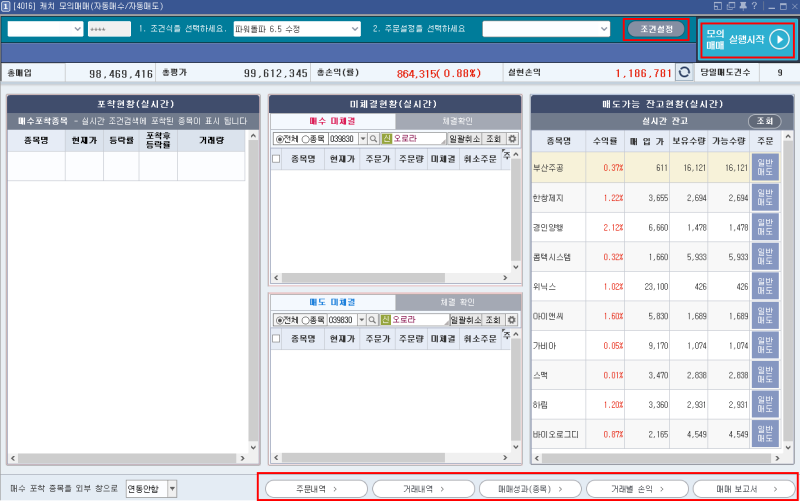Viewport: 800px width, 501px height.
Task: Click horizontal scrollbar of 포착현황 panel
Action: tap(128, 458)
